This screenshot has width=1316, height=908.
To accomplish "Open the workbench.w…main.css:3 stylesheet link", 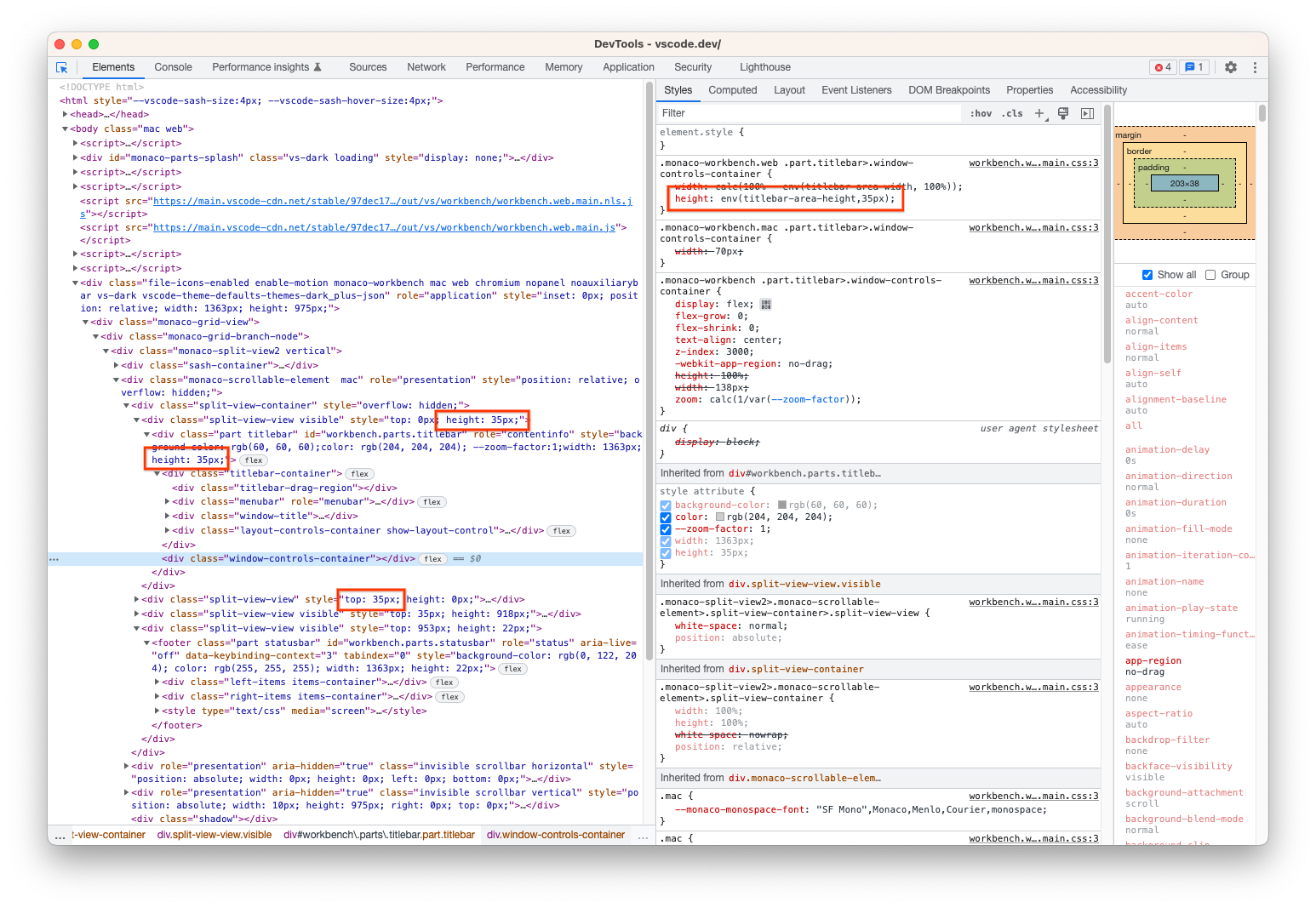I will coord(1033,162).
